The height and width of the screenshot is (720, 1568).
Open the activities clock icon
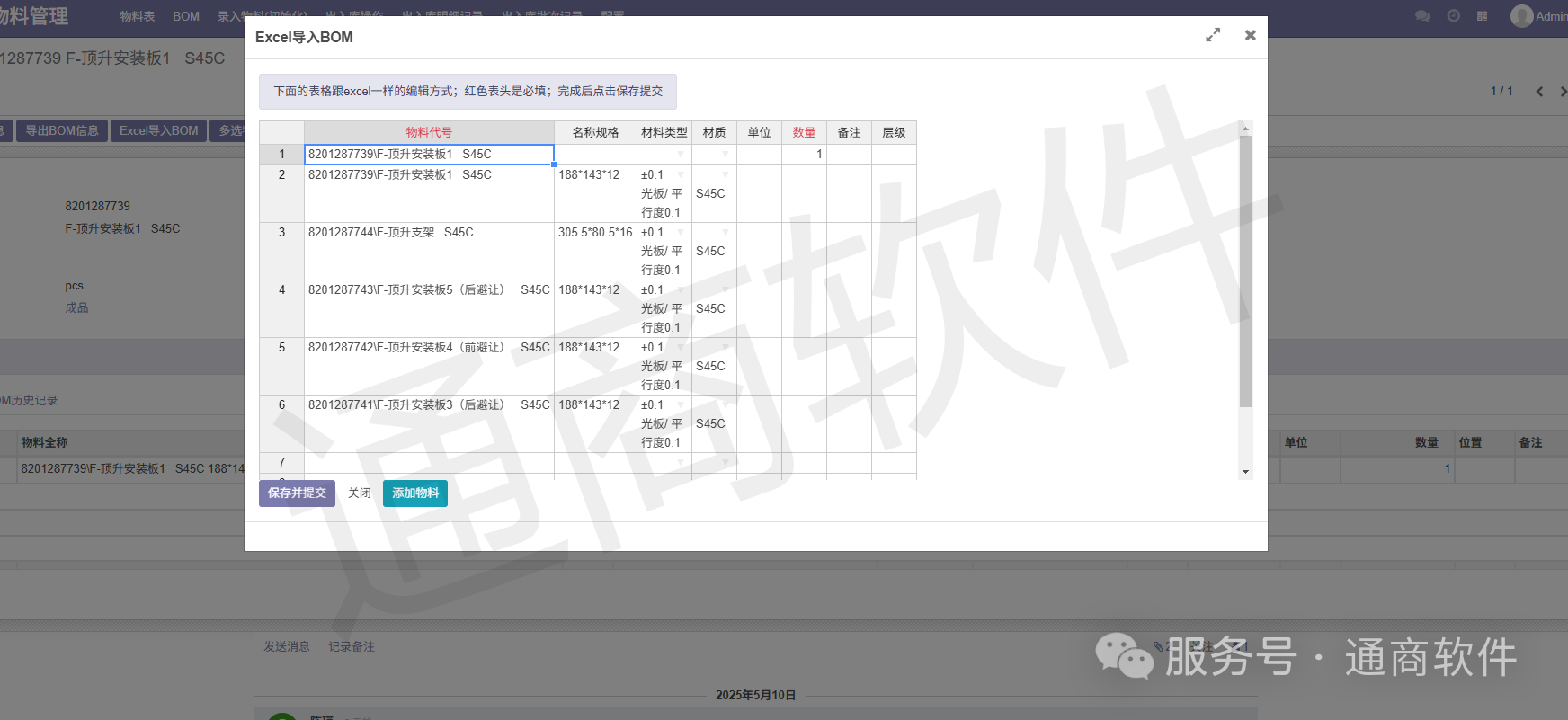click(1453, 16)
